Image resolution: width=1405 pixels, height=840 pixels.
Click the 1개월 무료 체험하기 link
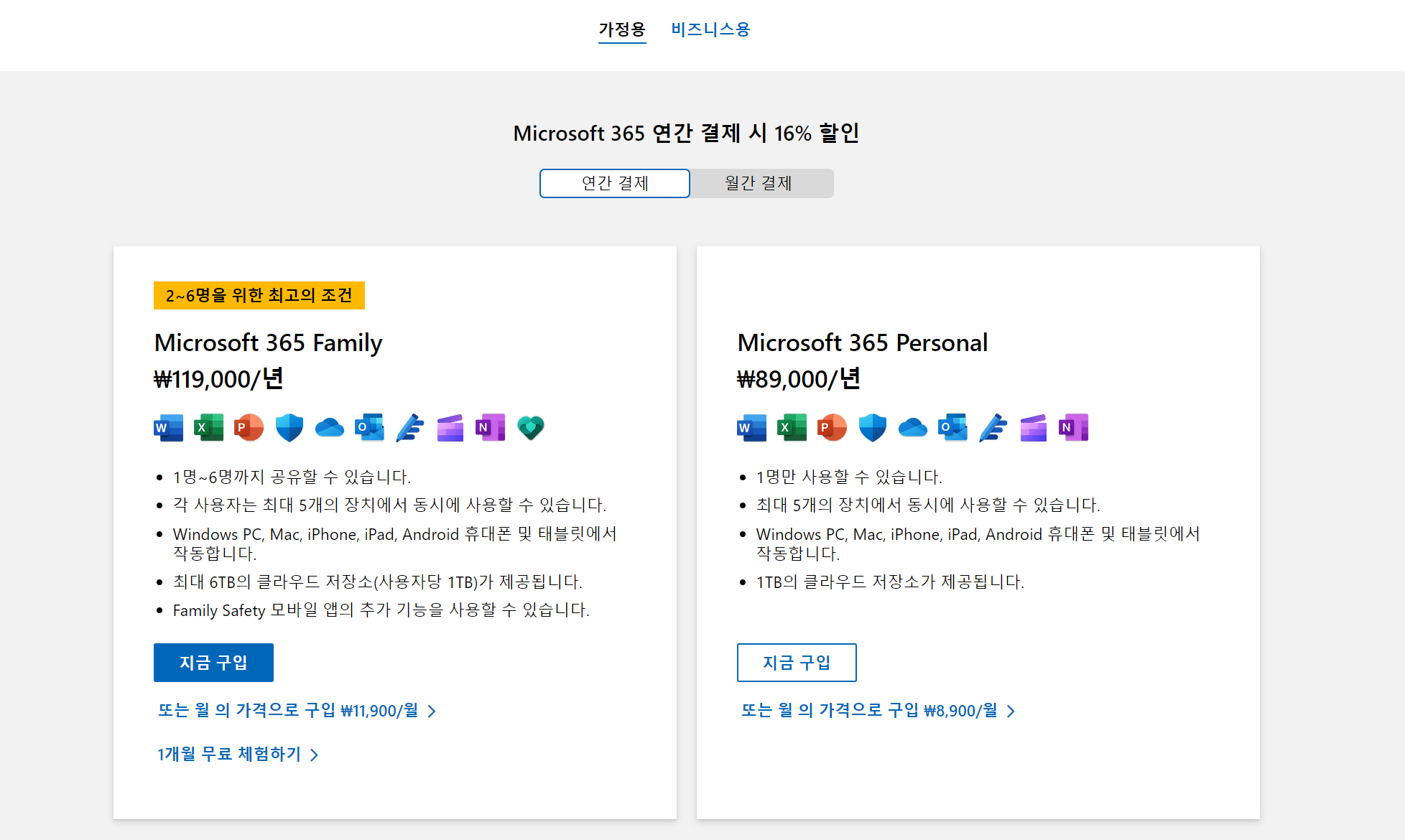point(237,754)
